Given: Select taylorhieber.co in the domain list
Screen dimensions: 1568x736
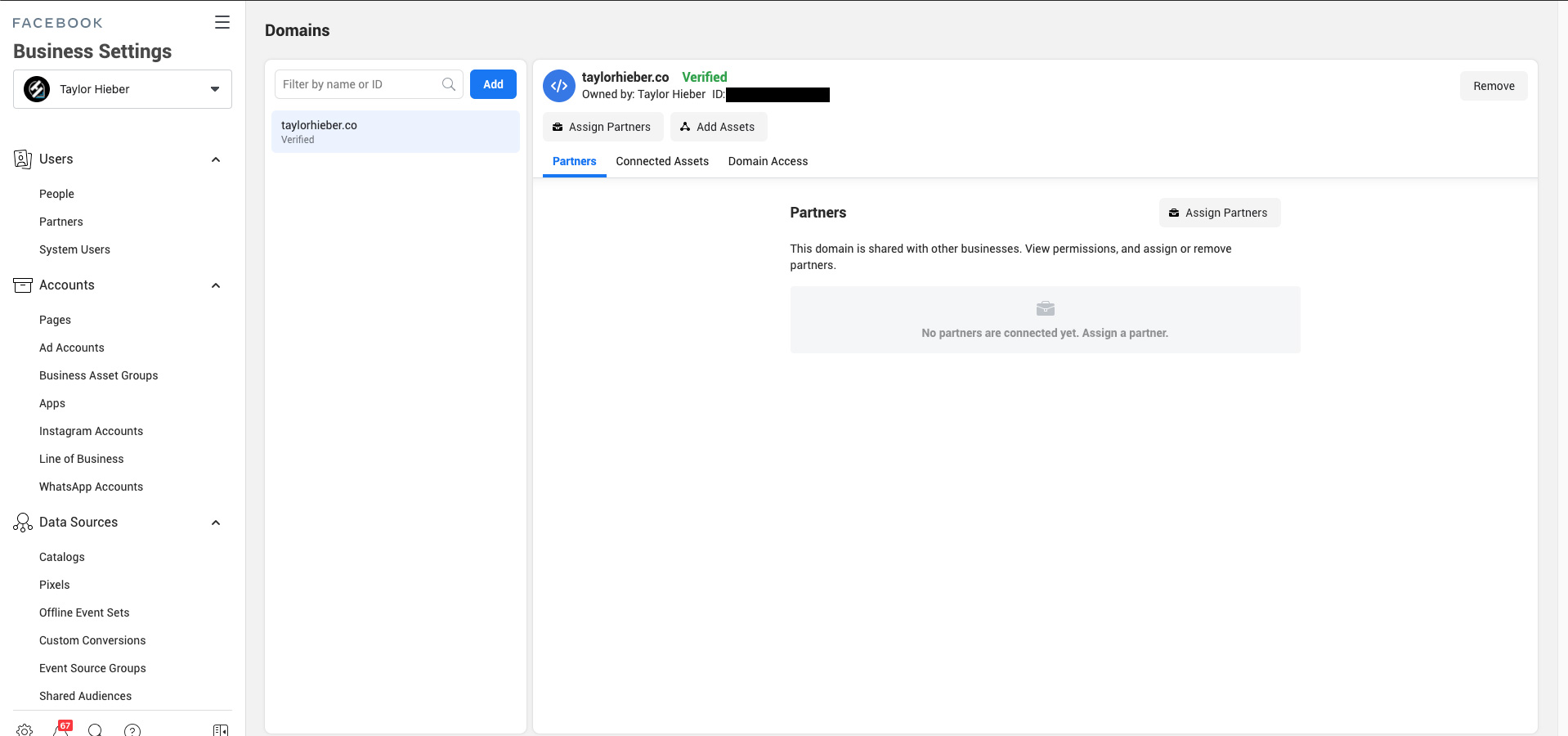Looking at the screenshot, I should [396, 132].
